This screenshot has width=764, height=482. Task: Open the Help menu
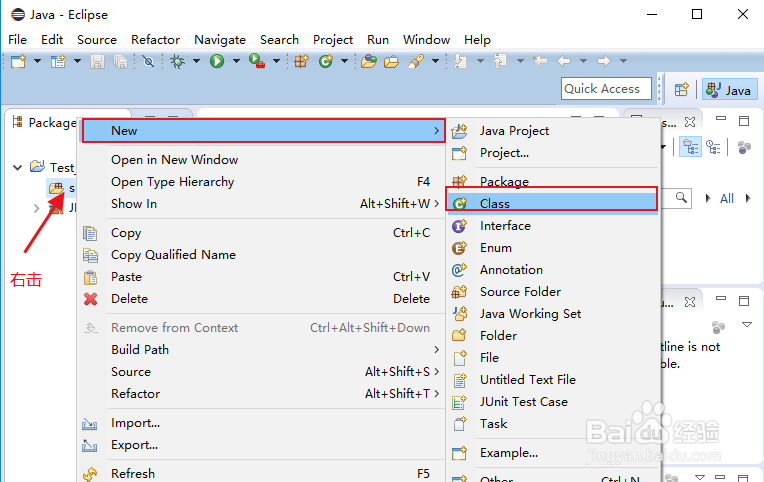click(x=477, y=39)
